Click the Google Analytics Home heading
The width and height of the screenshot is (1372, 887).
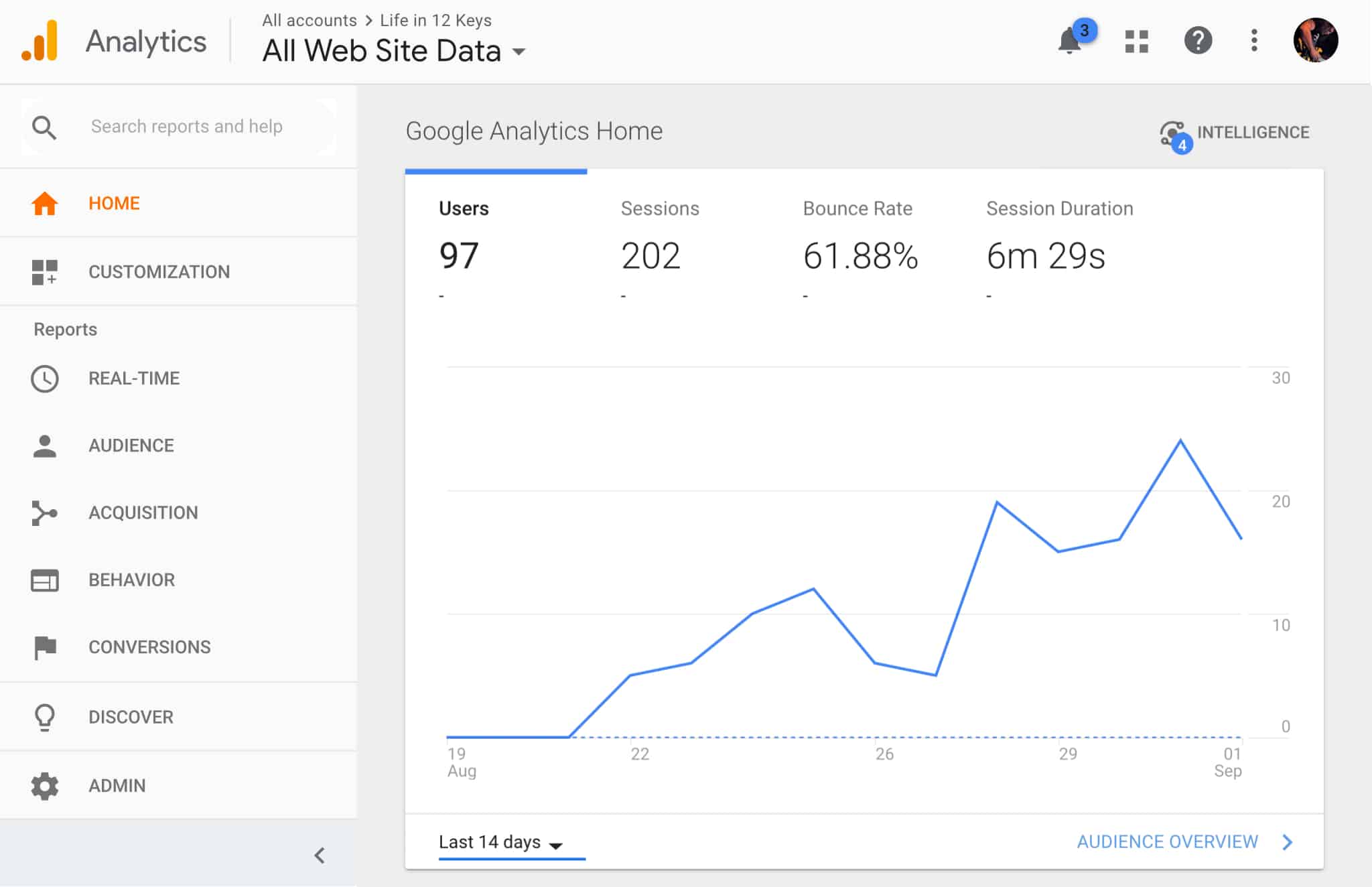(x=534, y=131)
